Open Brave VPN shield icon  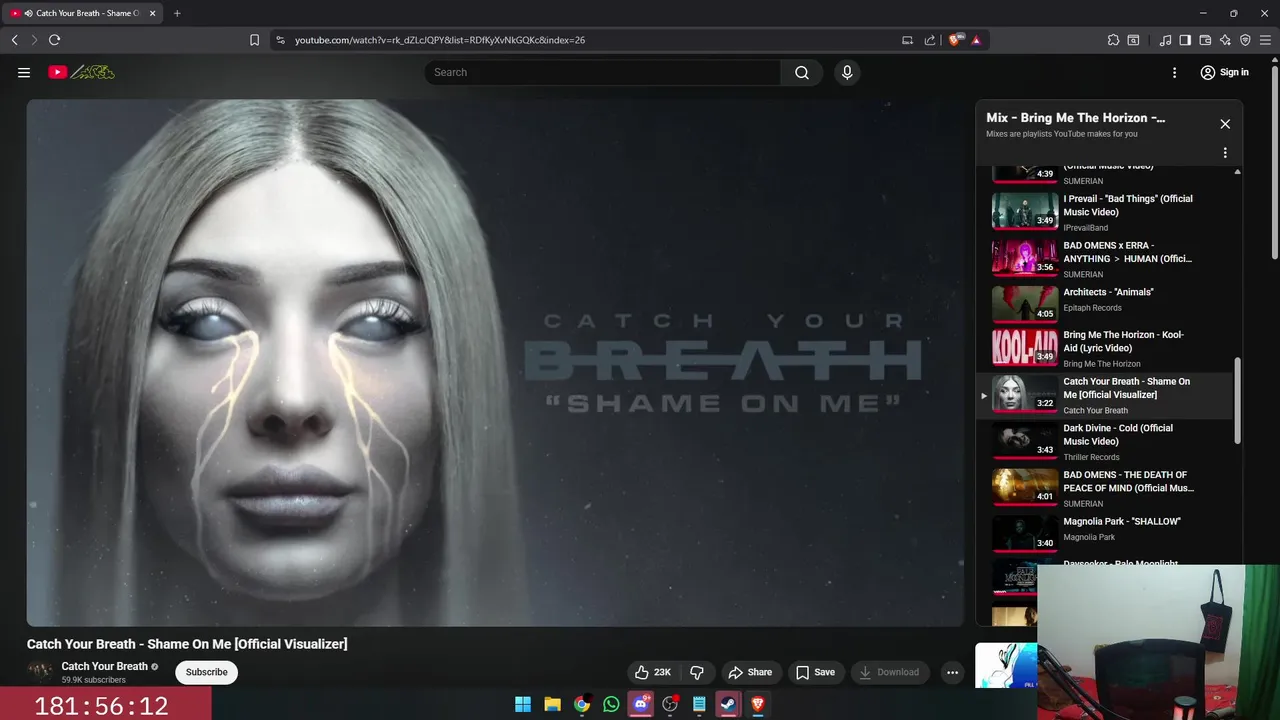(1245, 40)
